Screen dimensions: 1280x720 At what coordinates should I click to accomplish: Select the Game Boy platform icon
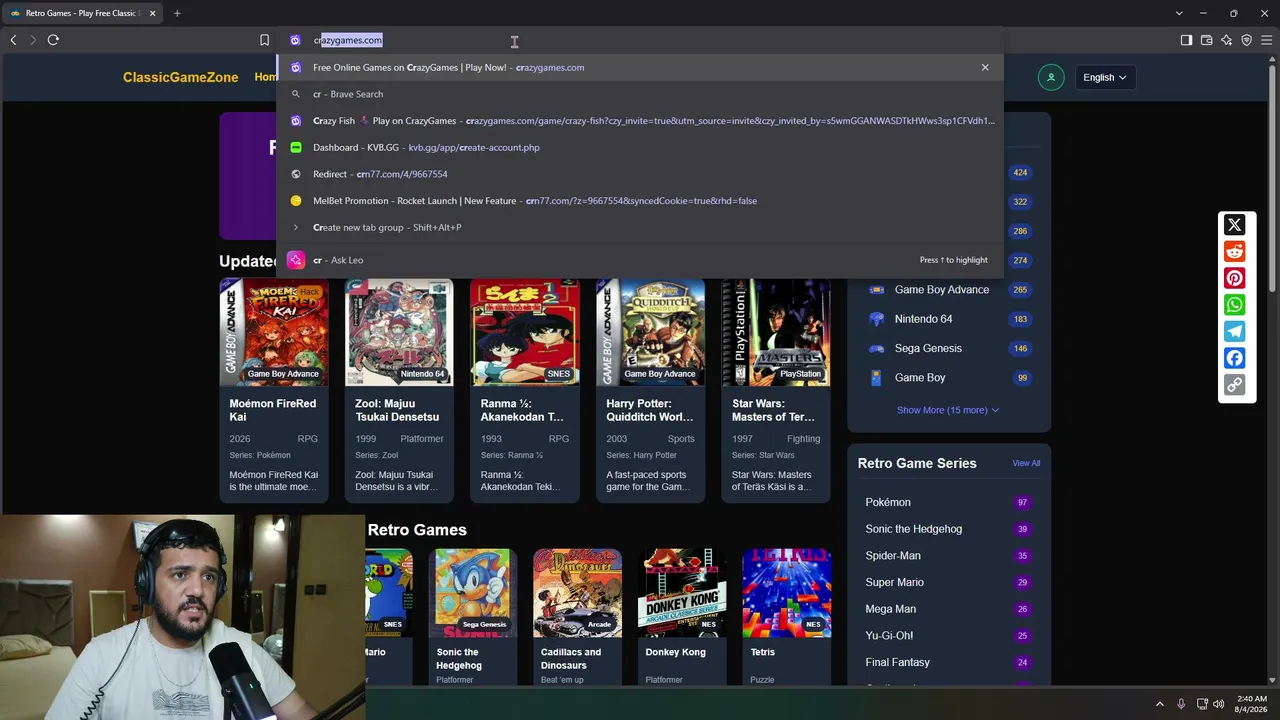click(x=877, y=378)
